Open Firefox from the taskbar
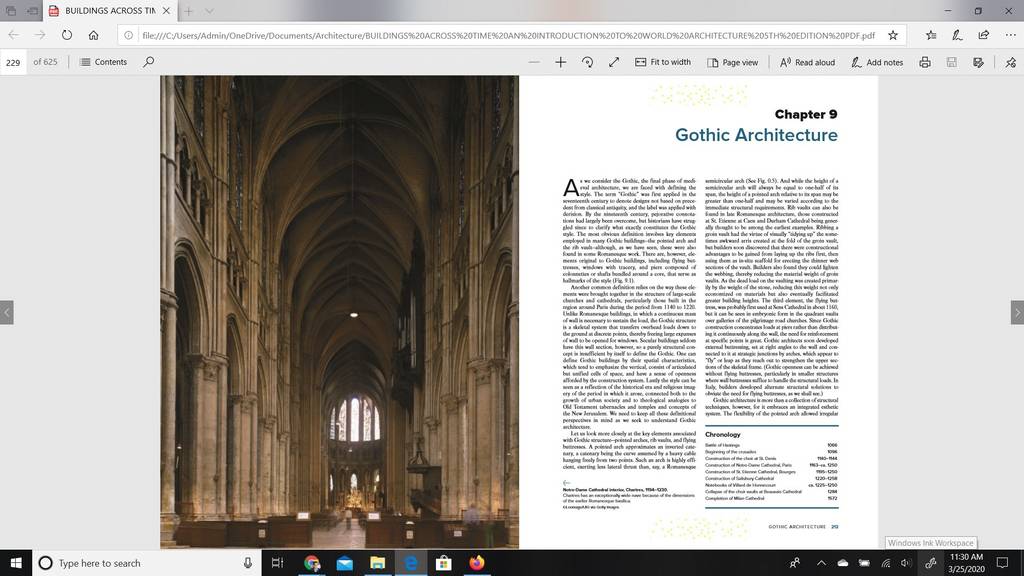This screenshot has width=1024, height=576. coord(477,563)
